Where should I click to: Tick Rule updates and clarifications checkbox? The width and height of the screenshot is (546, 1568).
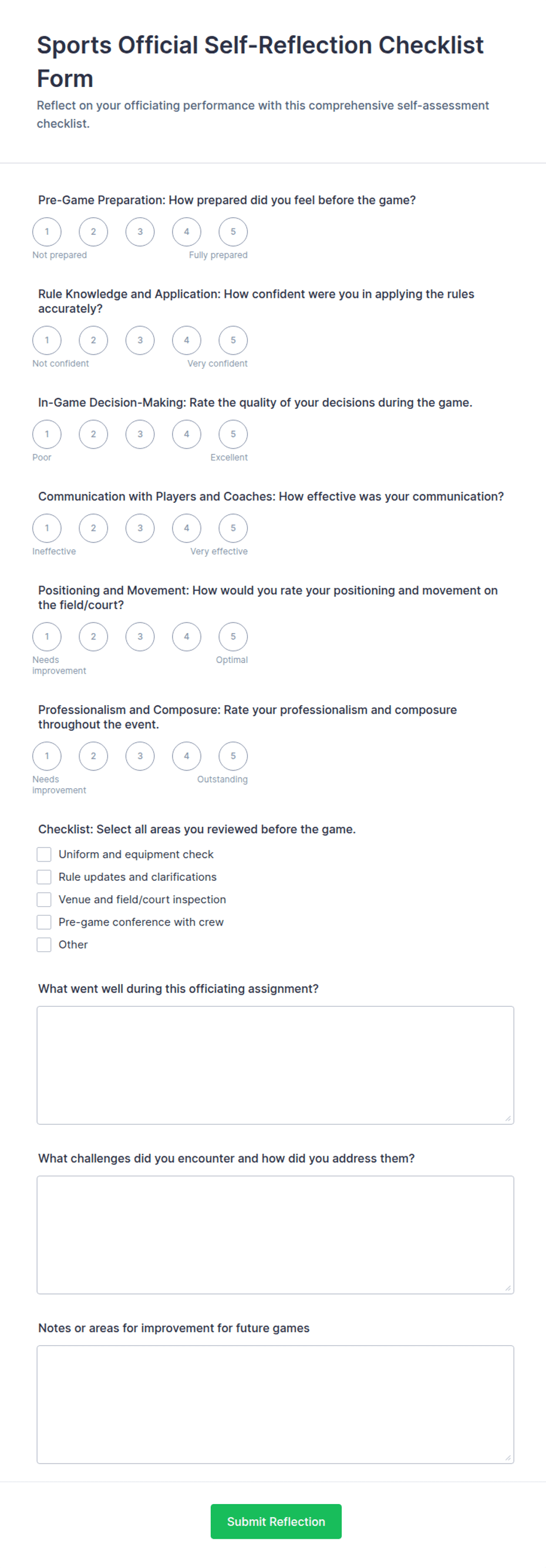44,877
